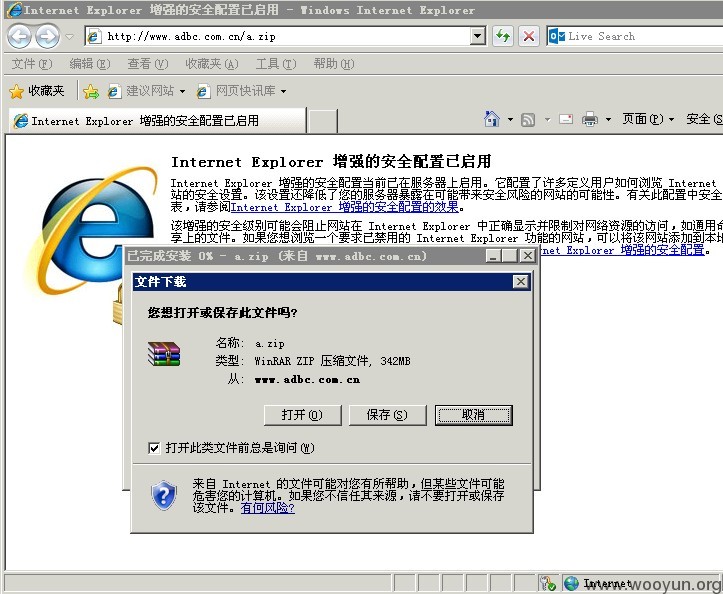The width and height of the screenshot is (723, 594).
Task: Uncheck 打开此类文件前总是询问 checkbox
Action: pyautogui.click(x=154, y=448)
